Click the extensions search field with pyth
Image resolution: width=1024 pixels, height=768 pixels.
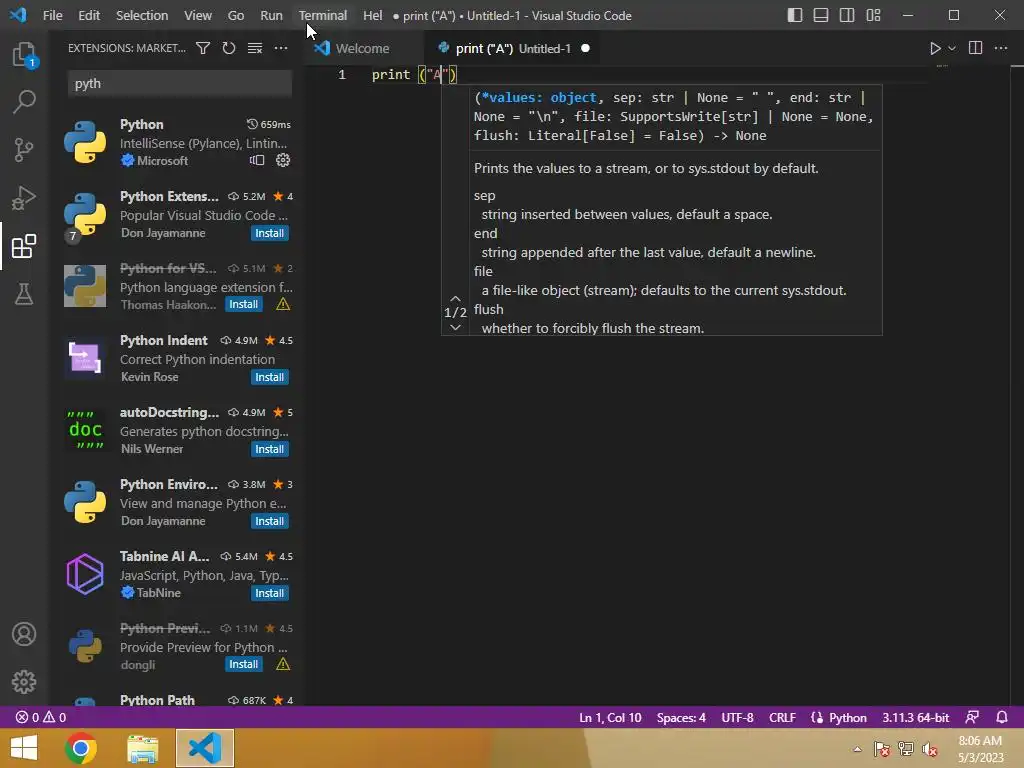click(x=180, y=84)
